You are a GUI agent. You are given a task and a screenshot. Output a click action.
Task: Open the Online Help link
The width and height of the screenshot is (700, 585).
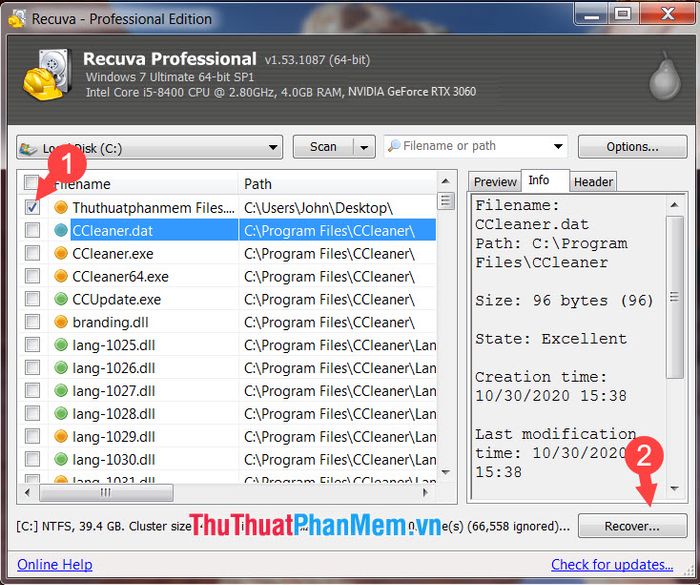(55, 564)
